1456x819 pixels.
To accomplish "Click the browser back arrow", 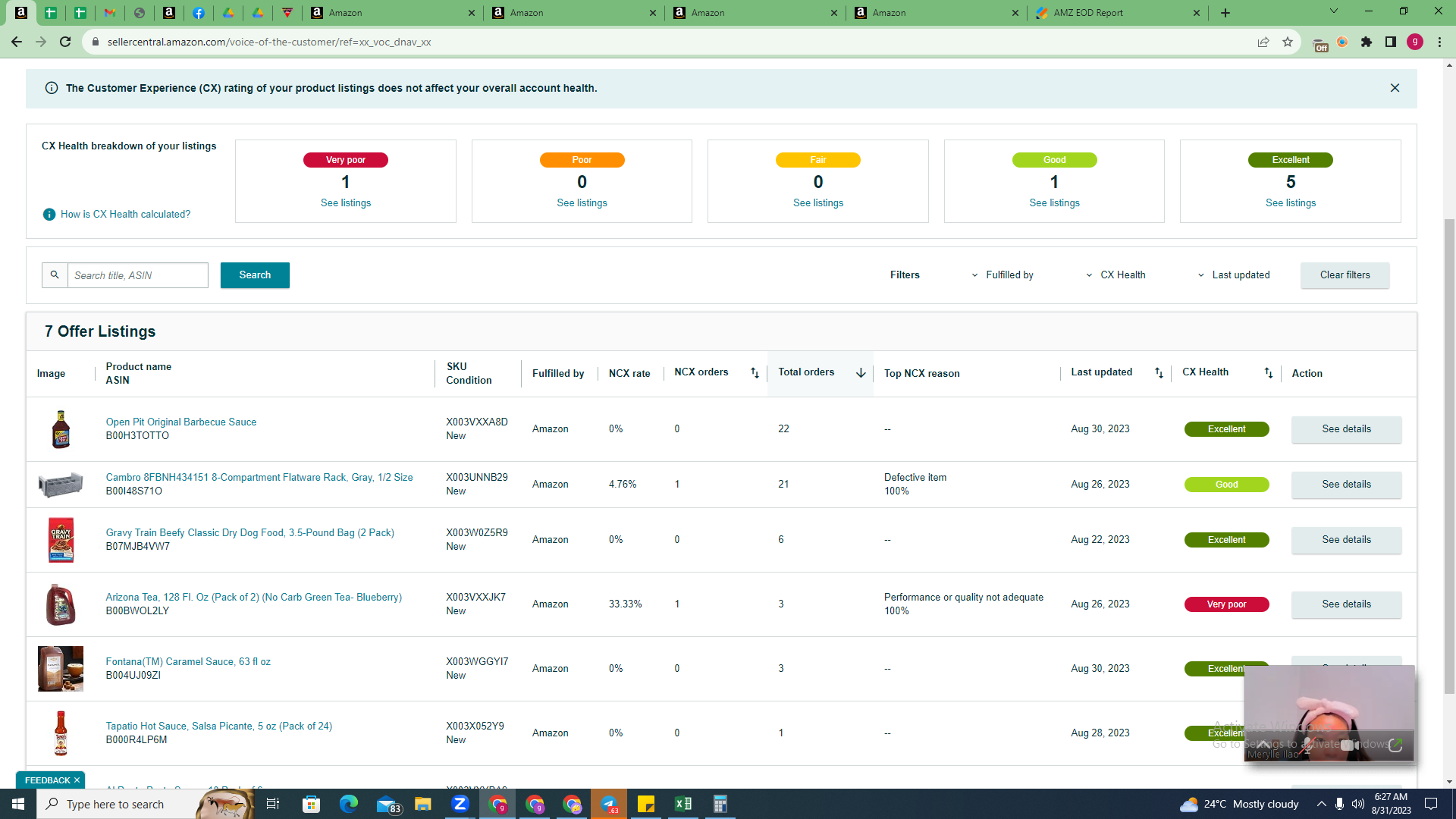I will point(17,42).
